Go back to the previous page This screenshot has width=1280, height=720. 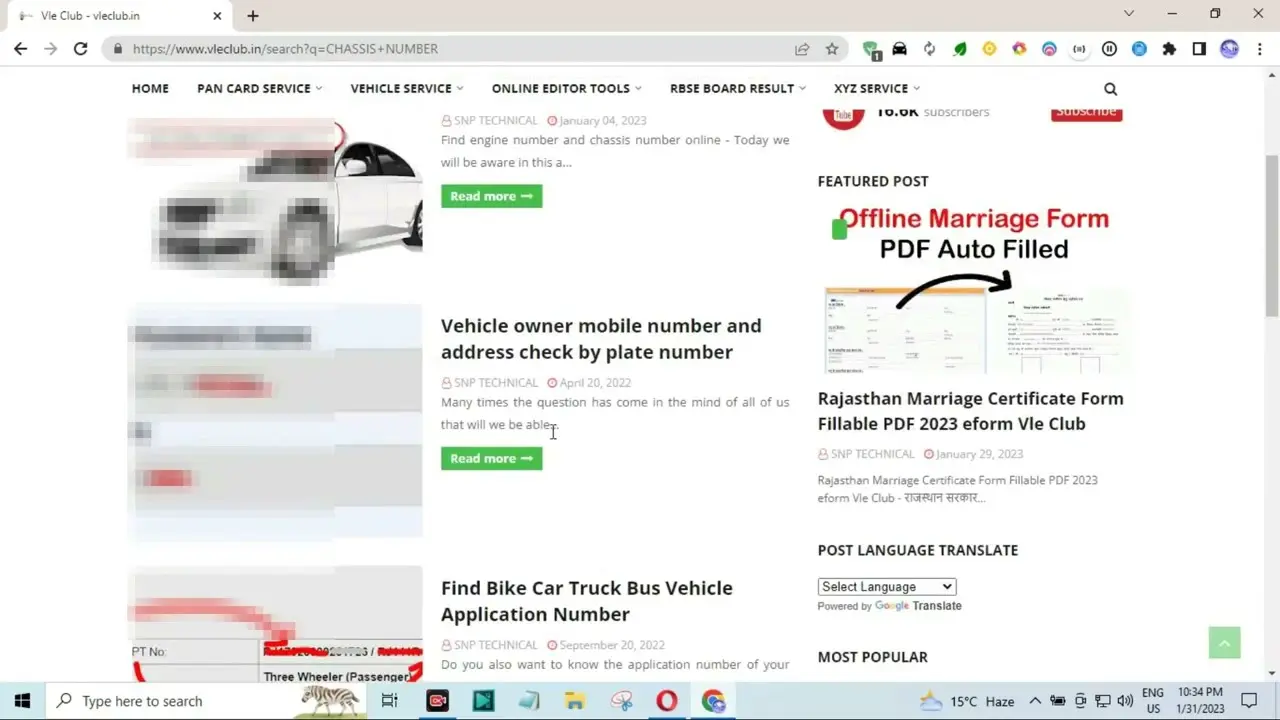coord(21,49)
